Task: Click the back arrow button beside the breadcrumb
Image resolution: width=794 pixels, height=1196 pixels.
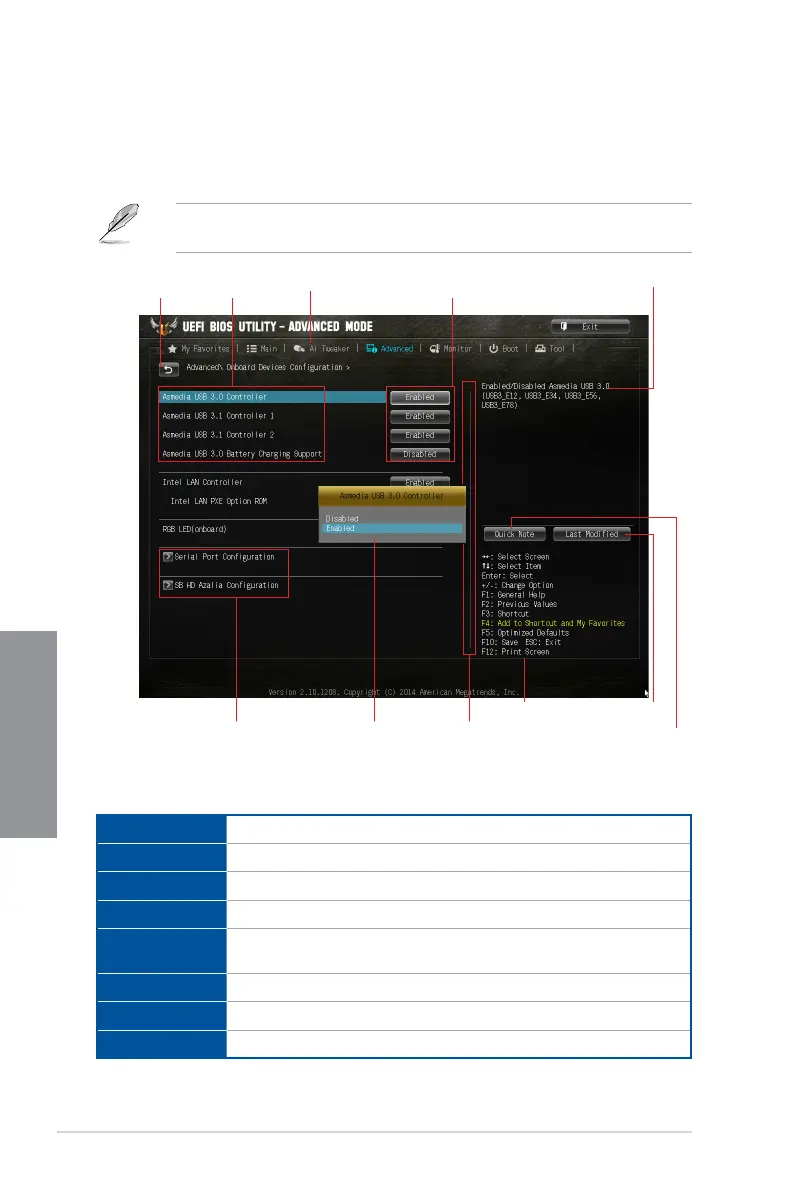Action: [x=169, y=369]
